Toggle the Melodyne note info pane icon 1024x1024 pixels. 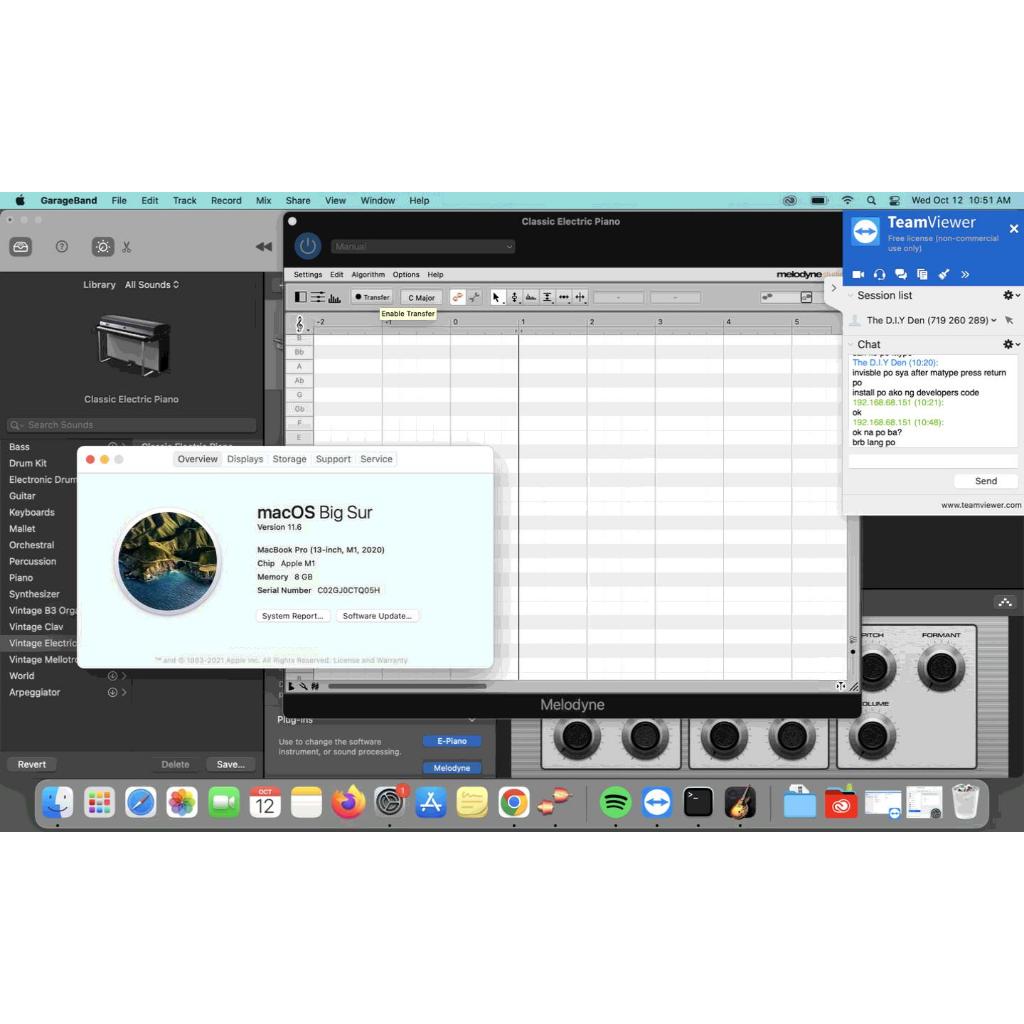pyautogui.click(x=302, y=297)
